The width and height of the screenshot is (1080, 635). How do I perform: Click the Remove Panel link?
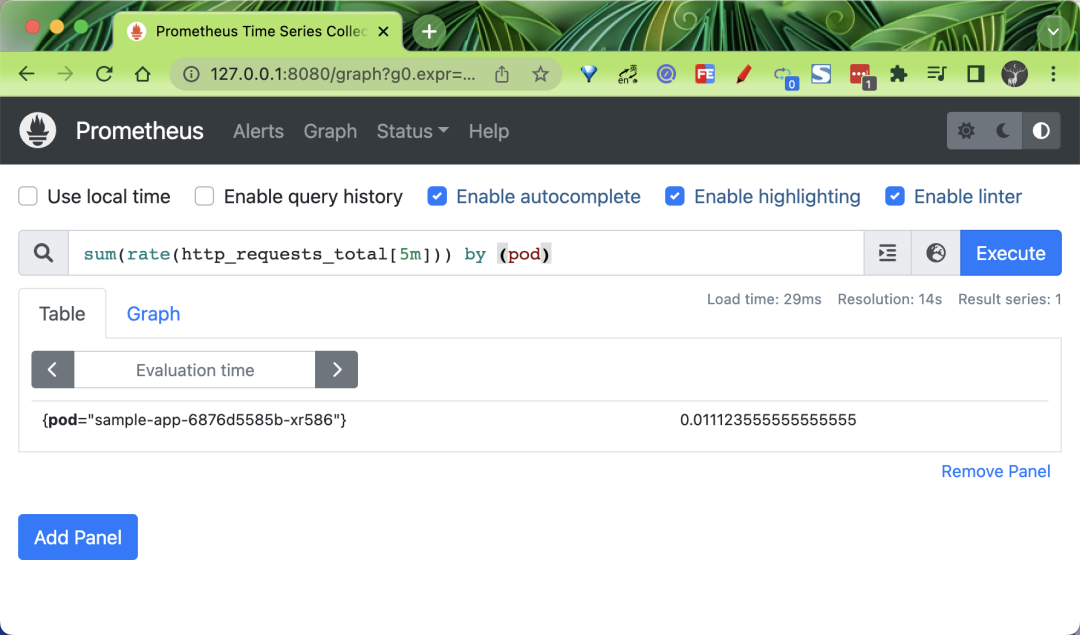[x=995, y=471]
